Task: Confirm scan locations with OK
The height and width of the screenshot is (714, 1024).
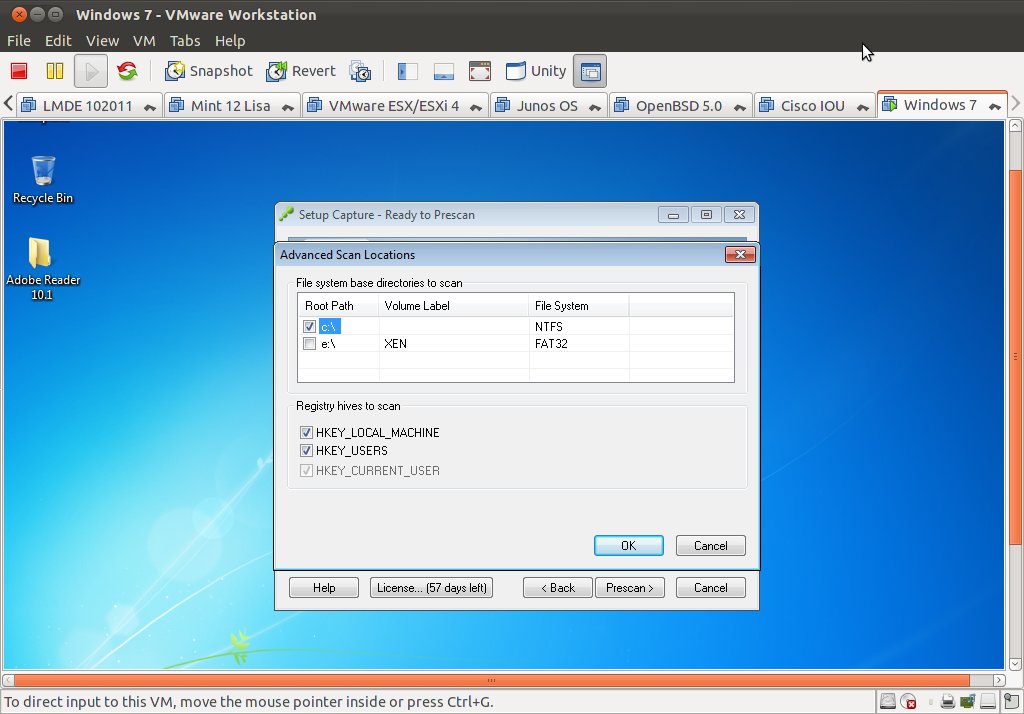Action: pos(628,545)
